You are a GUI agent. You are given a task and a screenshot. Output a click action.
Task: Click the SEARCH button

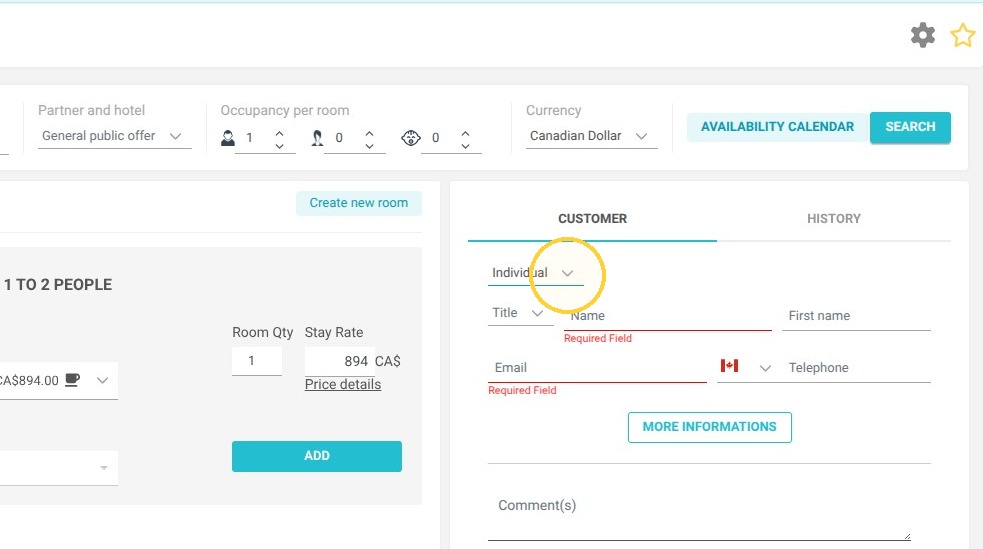[910, 127]
